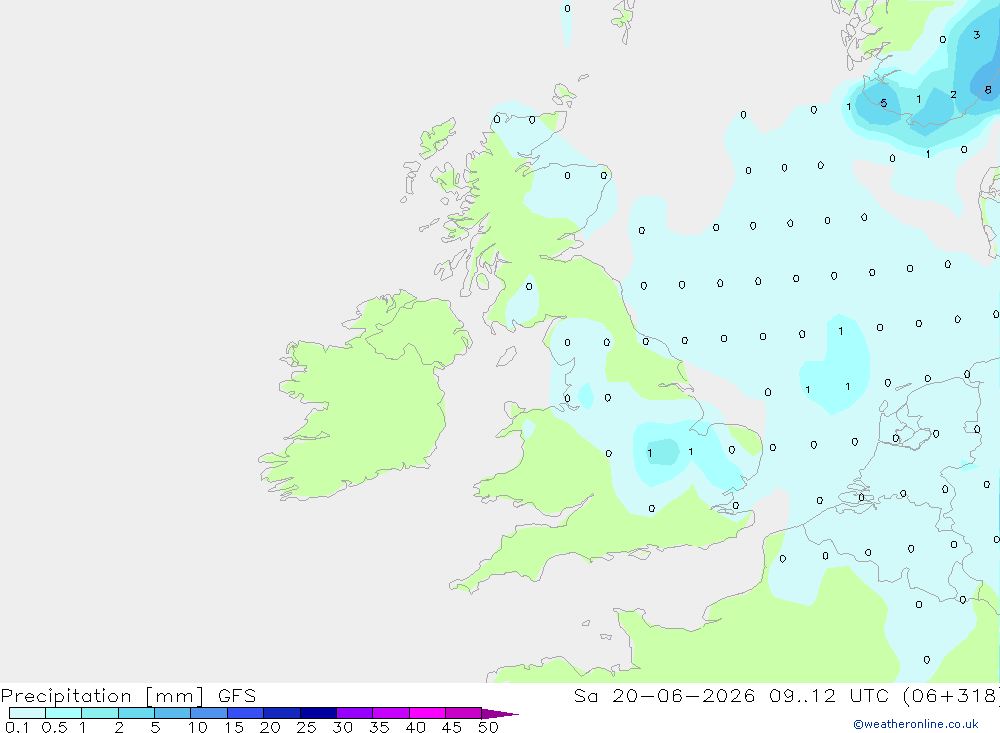
Task: Select the 45–50 mm legend color swatch
Action: [464, 713]
